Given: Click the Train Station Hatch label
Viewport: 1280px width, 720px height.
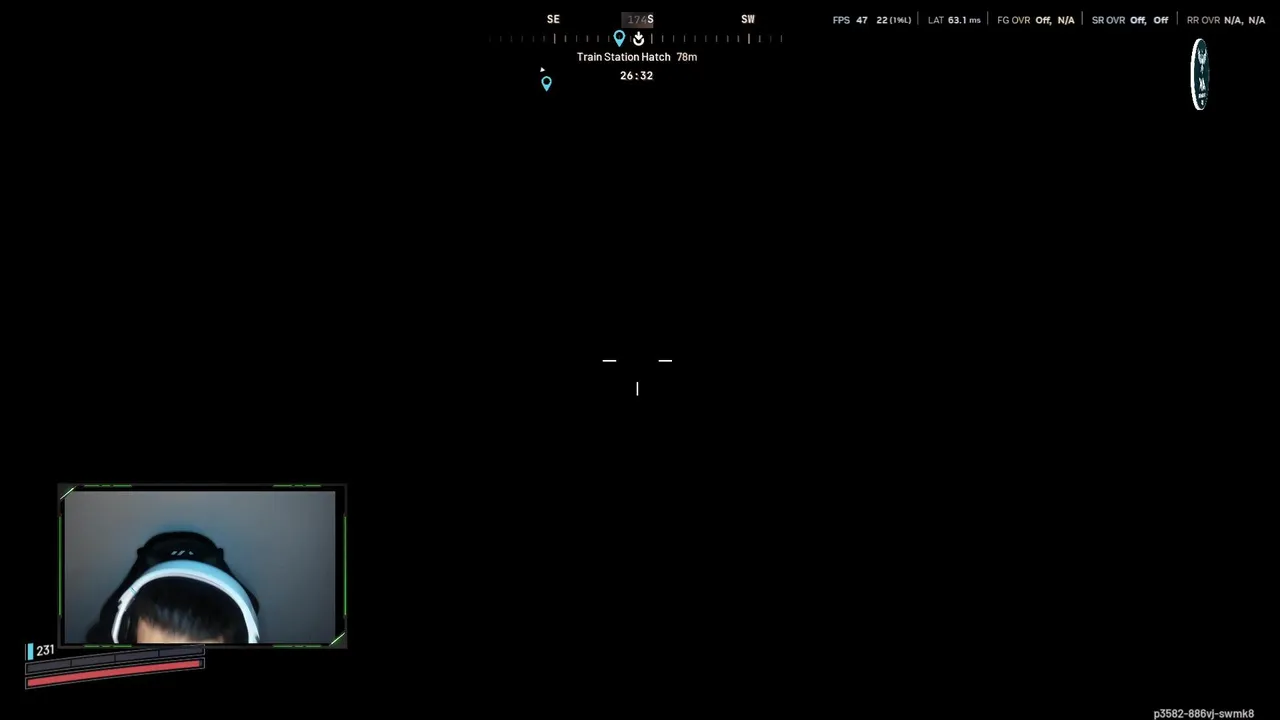Looking at the screenshot, I should (x=623, y=57).
